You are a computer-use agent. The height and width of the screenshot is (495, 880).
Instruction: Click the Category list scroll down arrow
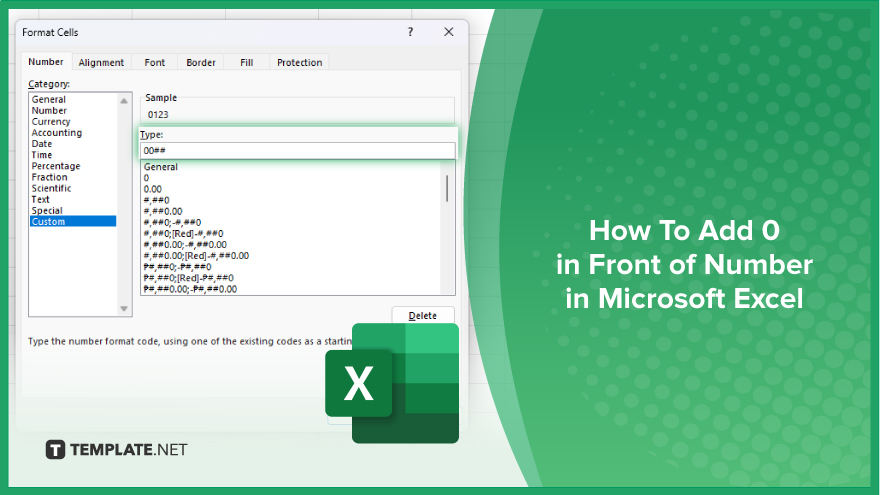pos(124,309)
